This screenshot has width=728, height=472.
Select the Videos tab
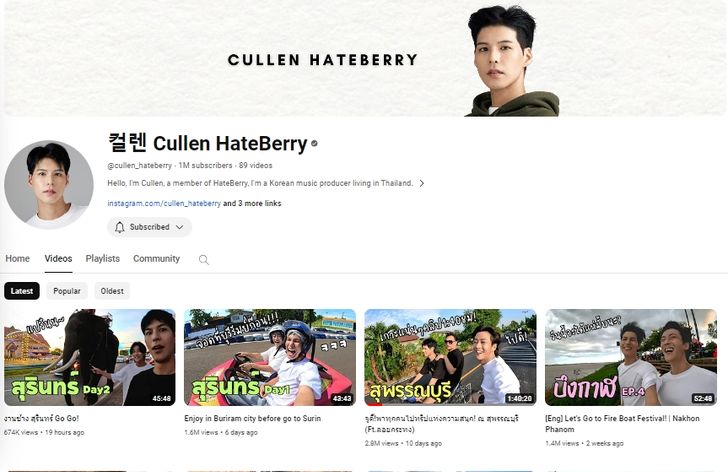click(x=58, y=259)
